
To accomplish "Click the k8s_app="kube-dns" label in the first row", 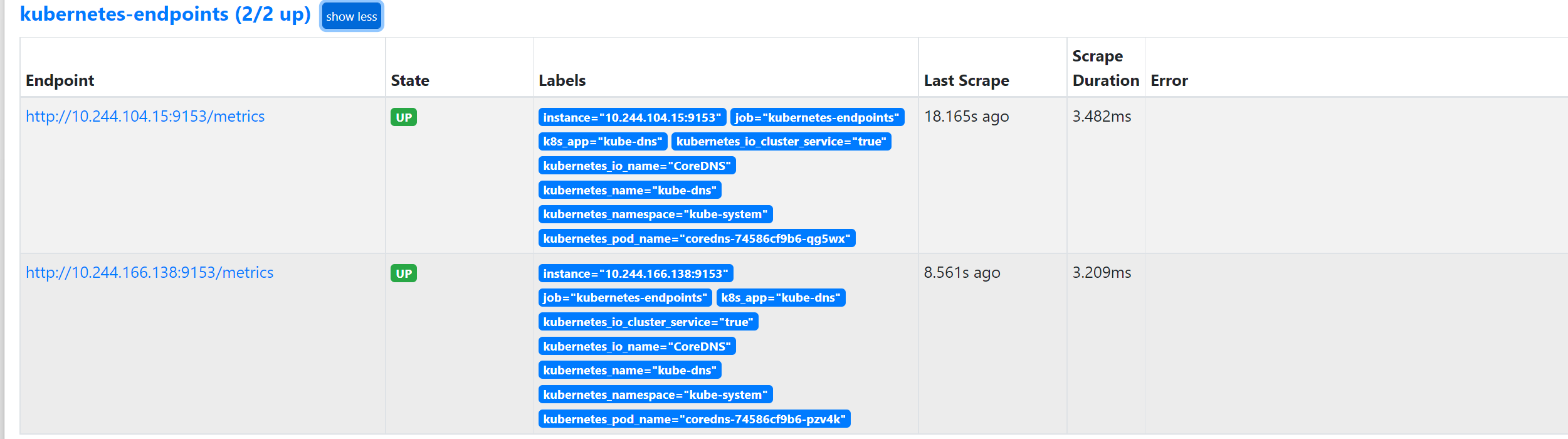I will point(602,142).
